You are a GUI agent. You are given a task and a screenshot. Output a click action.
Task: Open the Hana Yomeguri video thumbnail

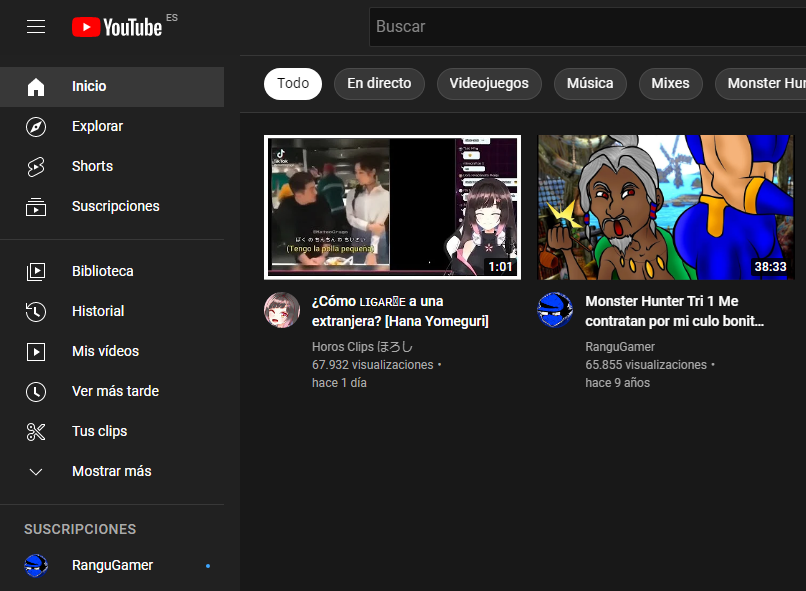click(392, 207)
